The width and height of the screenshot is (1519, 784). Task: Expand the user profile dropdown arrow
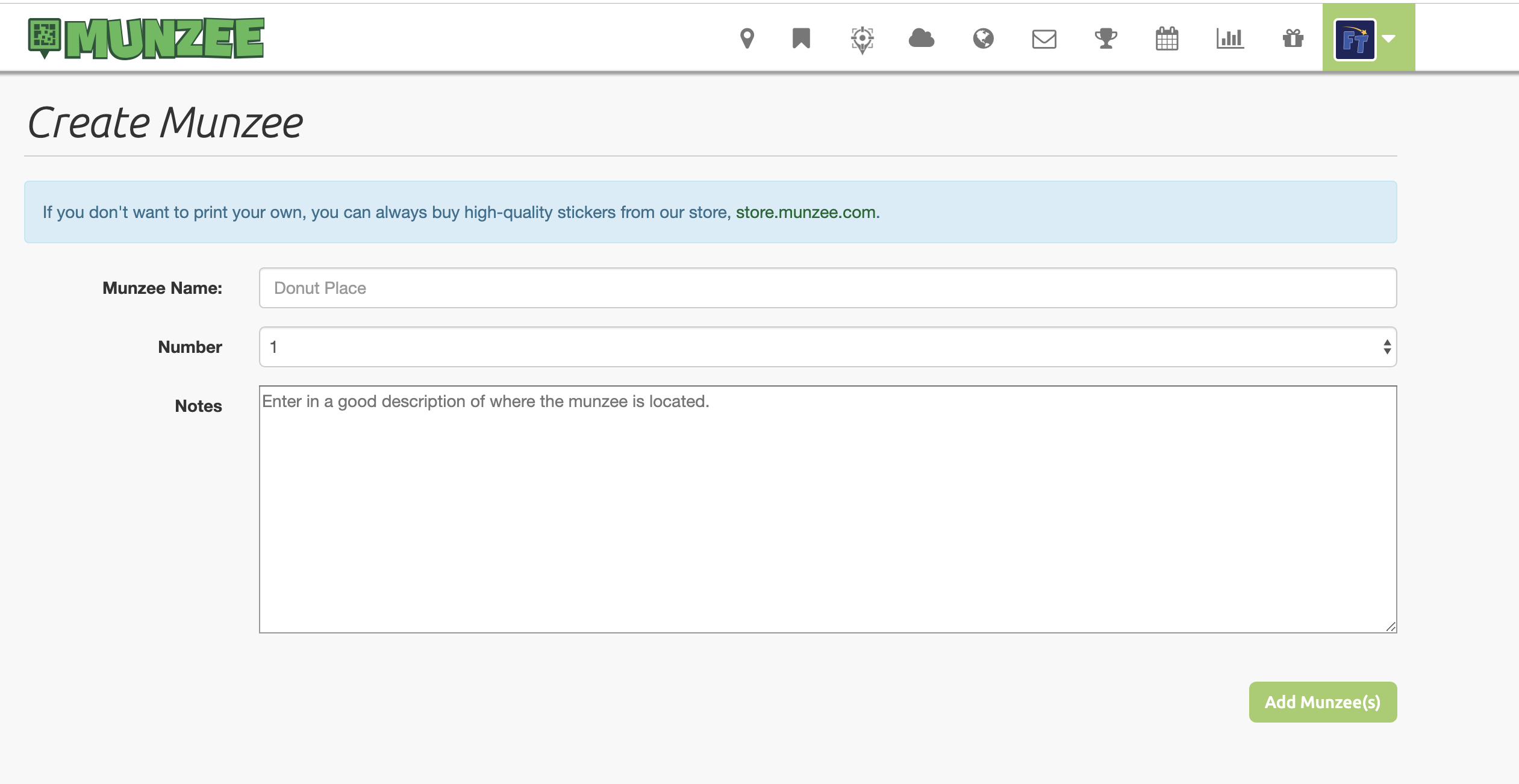pyautogui.click(x=1389, y=39)
